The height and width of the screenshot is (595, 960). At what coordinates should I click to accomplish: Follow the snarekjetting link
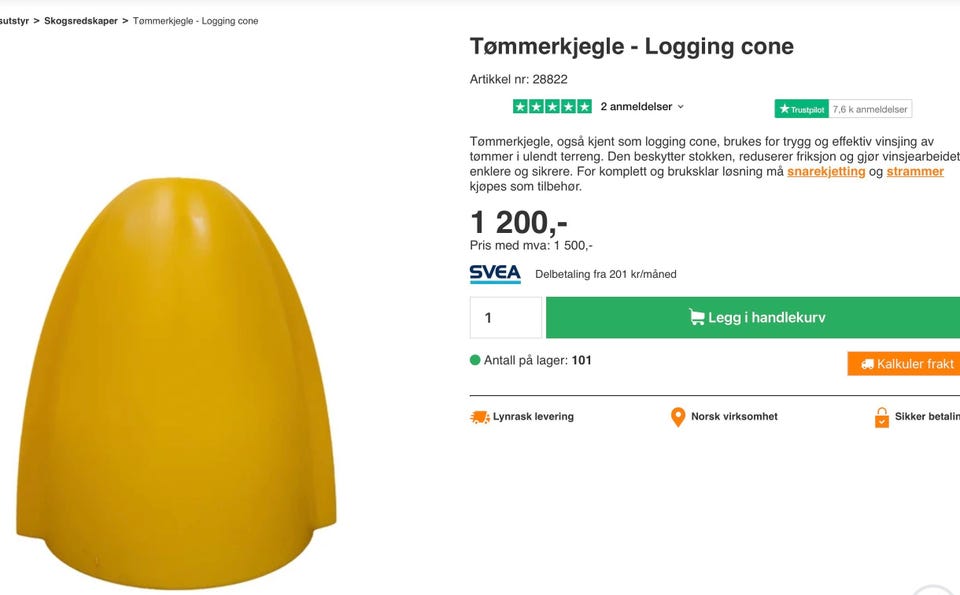coord(826,171)
